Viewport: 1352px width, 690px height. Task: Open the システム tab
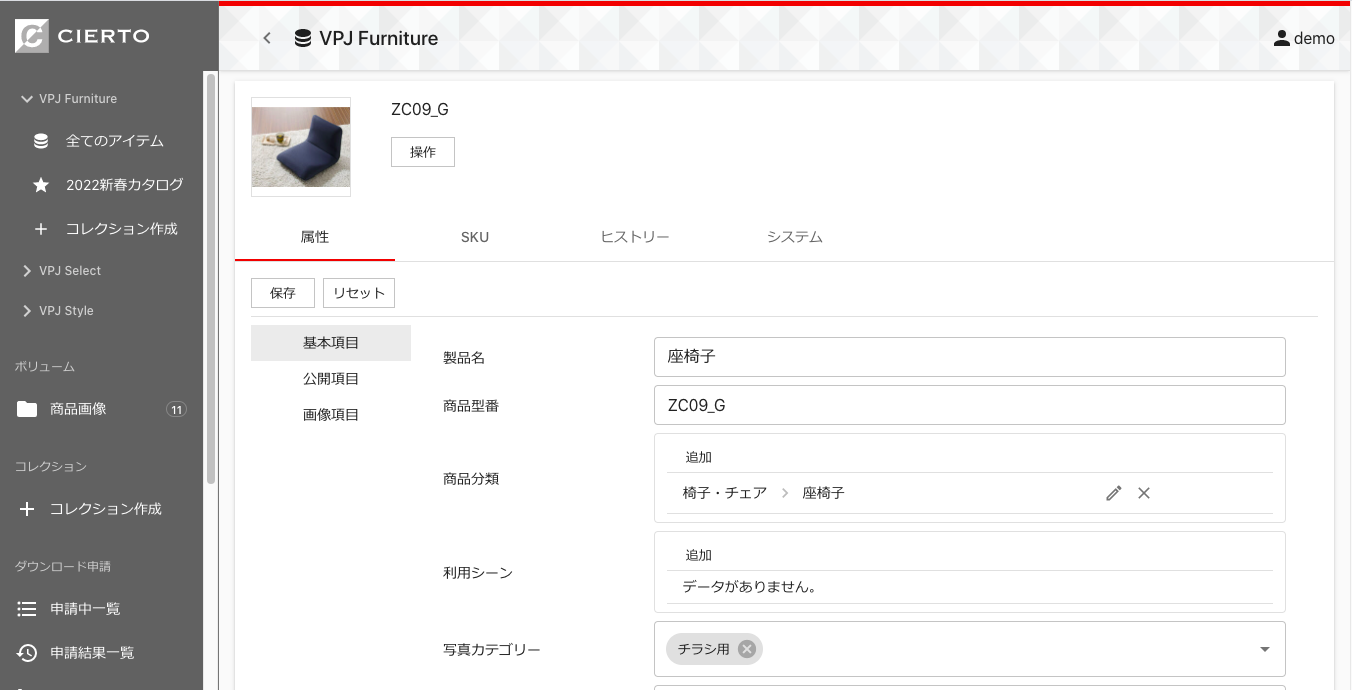pos(795,237)
